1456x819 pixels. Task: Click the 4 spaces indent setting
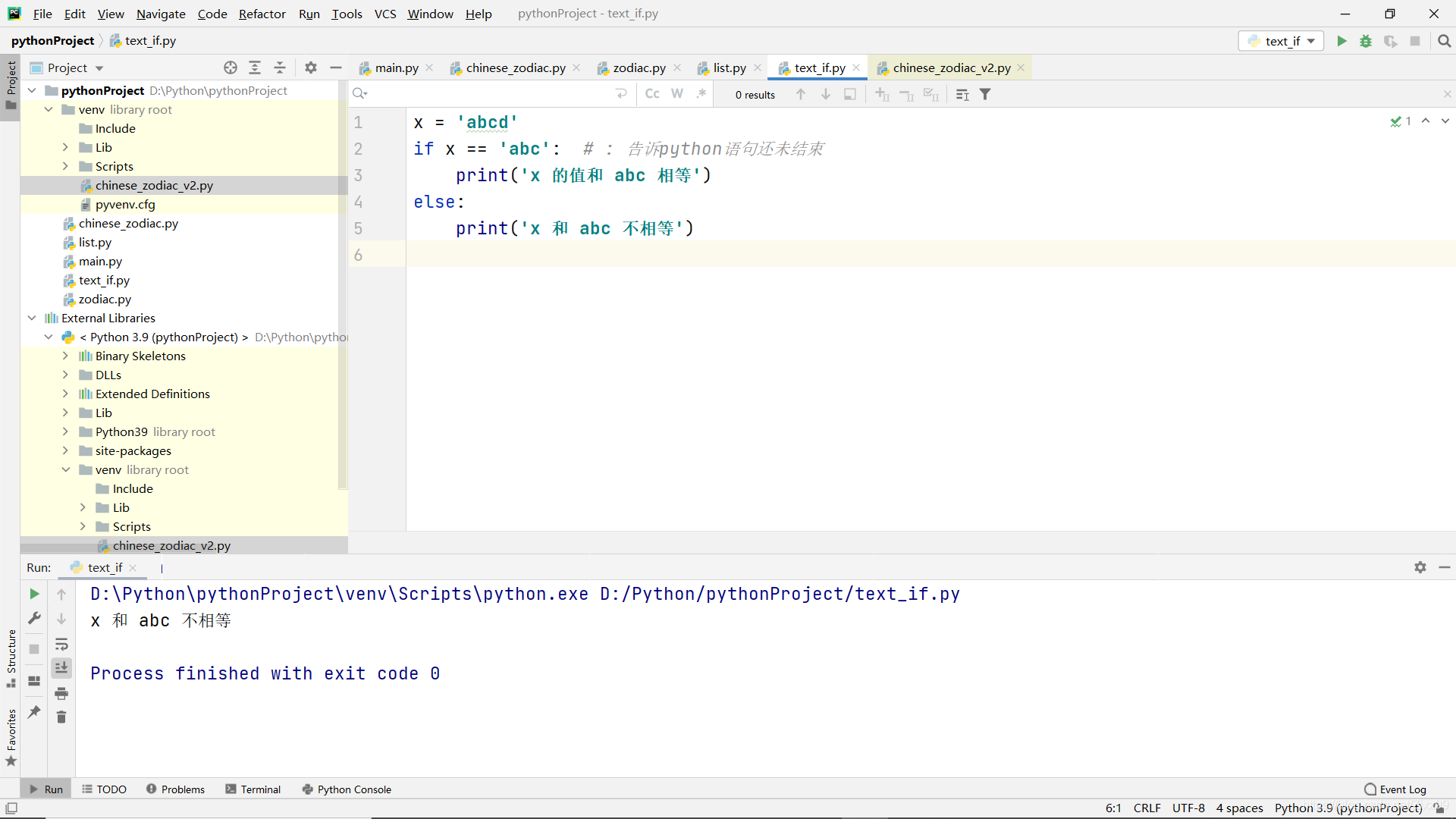1239,808
